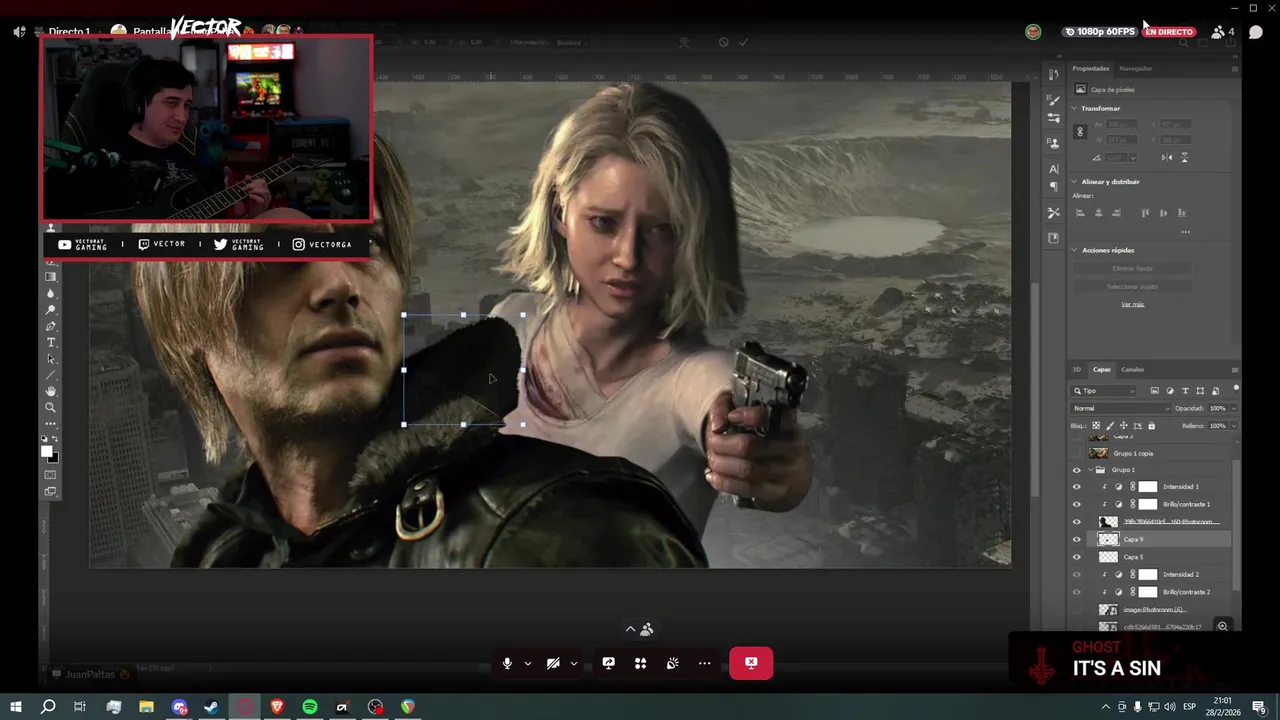Mute the microphone in call bar
The height and width of the screenshot is (720, 1280).
(x=507, y=663)
